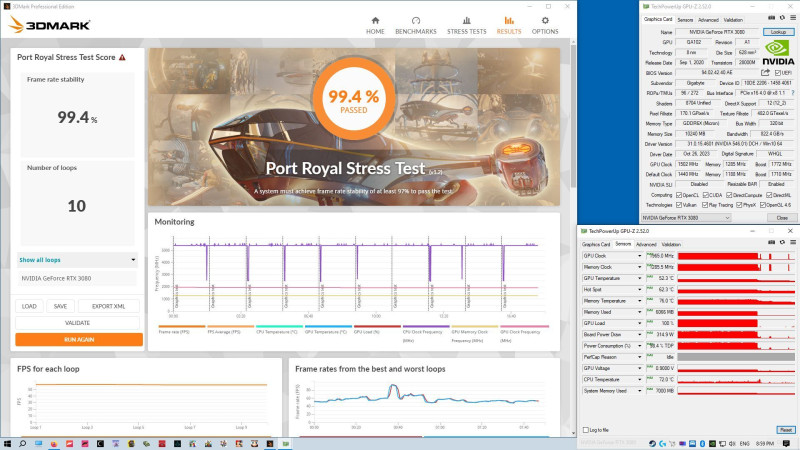Open hamburger menu in GPU-Z Sensors window
The width and height of the screenshot is (800, 450).
[x=792, y=243]
